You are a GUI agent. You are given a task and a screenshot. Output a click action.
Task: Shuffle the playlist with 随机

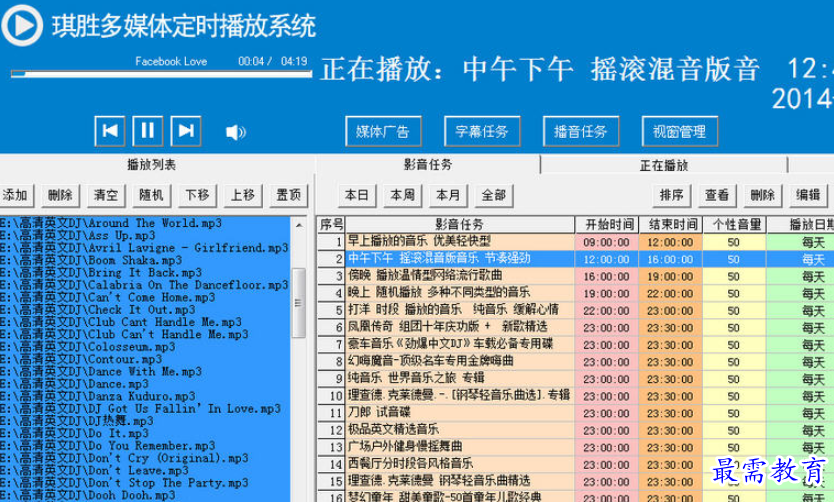click(x=152, y=195)
